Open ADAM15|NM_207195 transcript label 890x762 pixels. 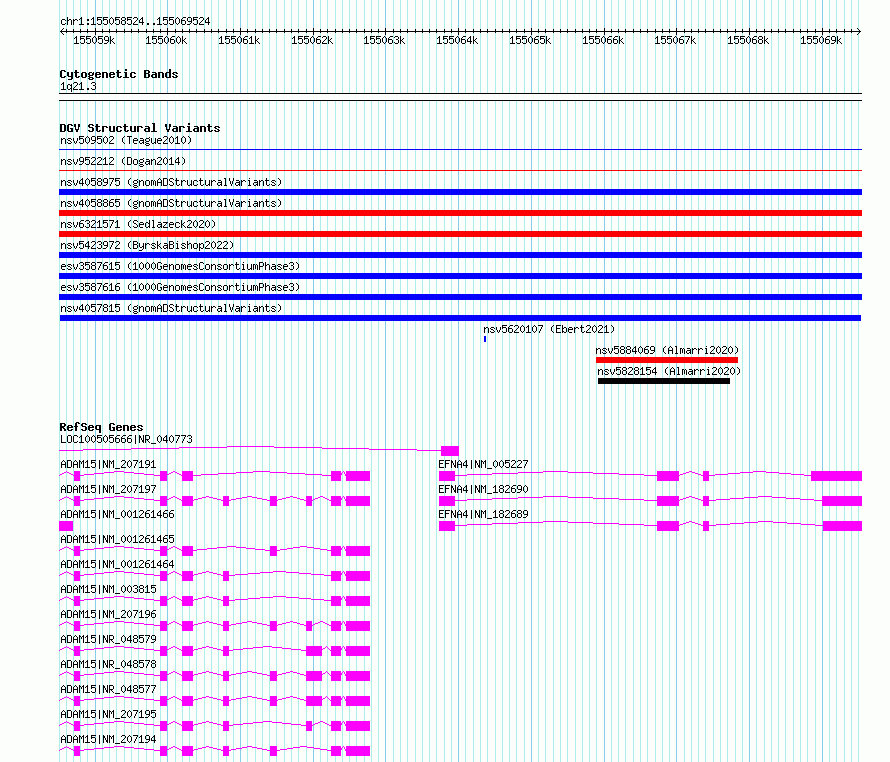click(x=108, y=714)
